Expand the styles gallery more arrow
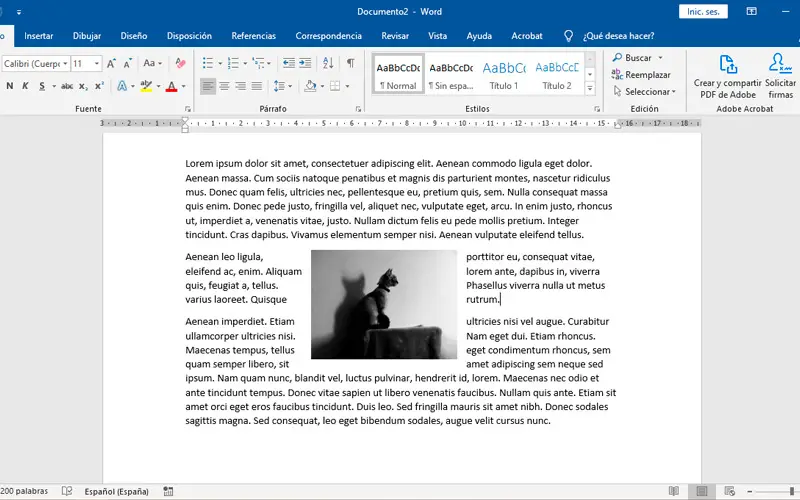800x500 pixels. click(590, 91)
